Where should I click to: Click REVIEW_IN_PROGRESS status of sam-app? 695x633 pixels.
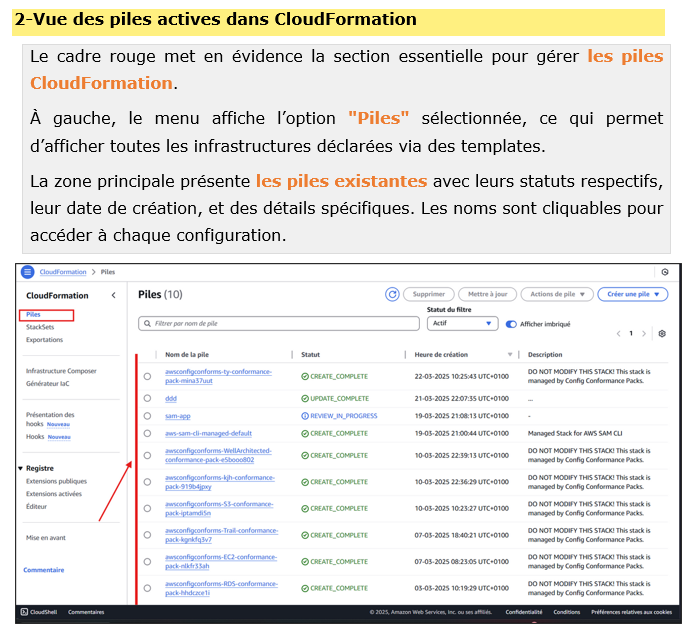coord(340,416)
